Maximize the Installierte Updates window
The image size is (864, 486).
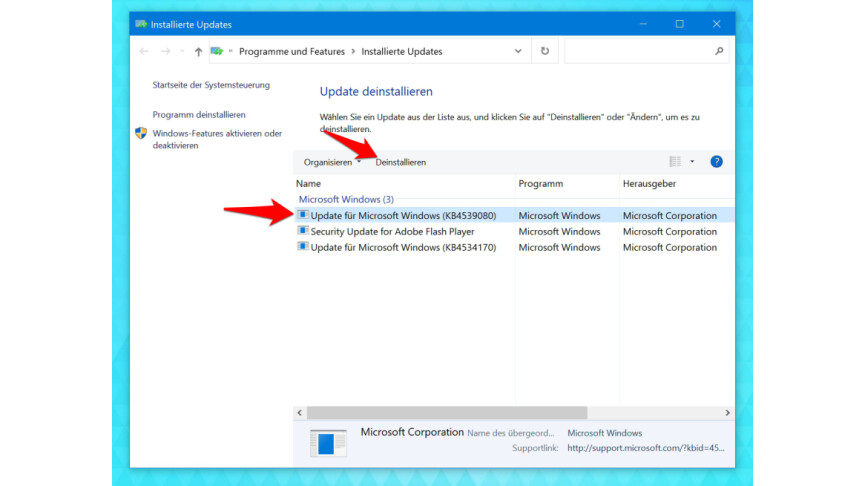click(x=679, y=24)
